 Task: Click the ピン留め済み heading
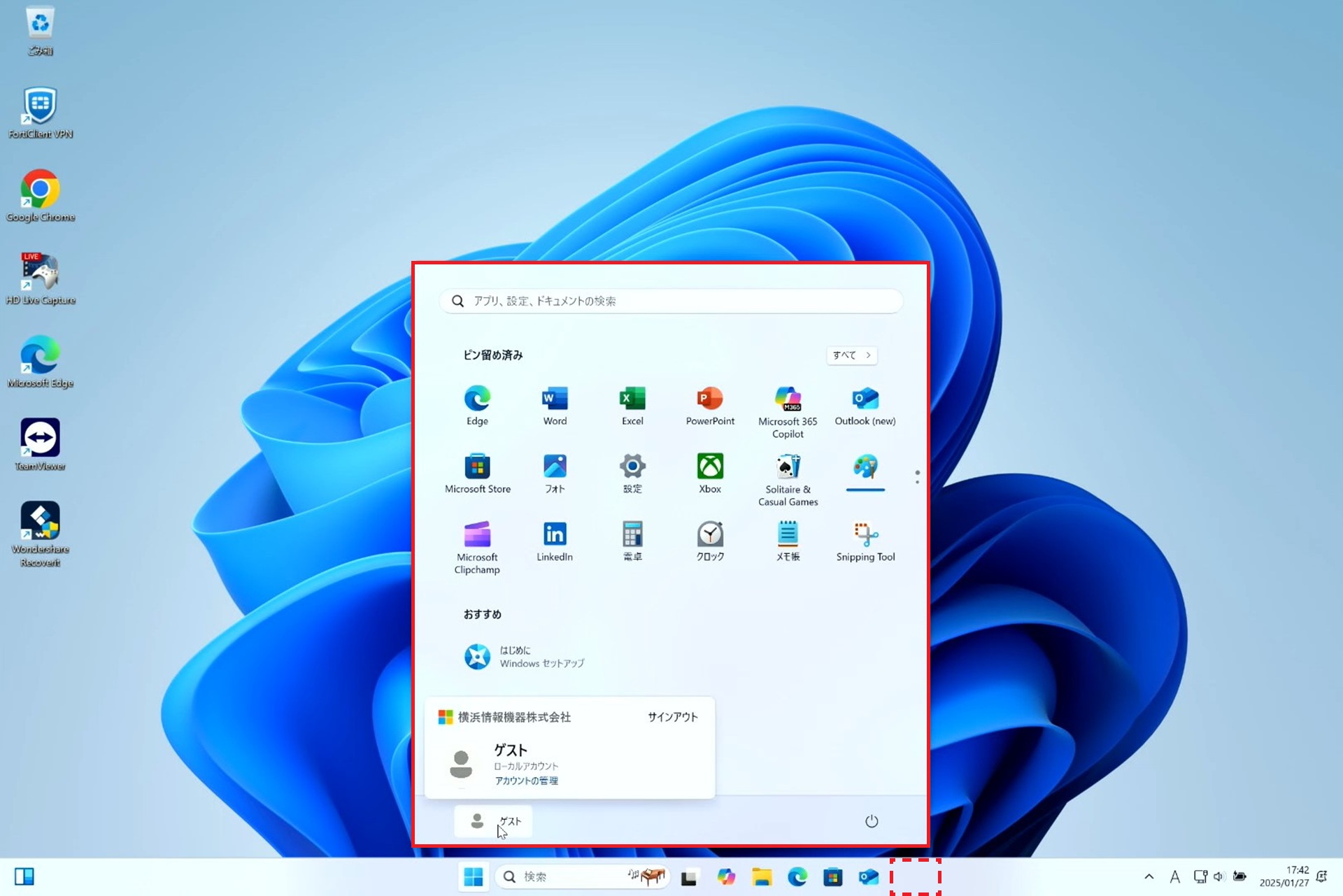point(492,355)
